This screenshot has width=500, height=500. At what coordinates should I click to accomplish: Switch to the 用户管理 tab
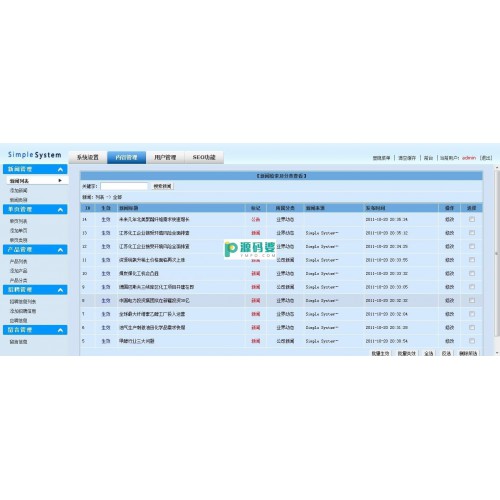click(165, 157)
